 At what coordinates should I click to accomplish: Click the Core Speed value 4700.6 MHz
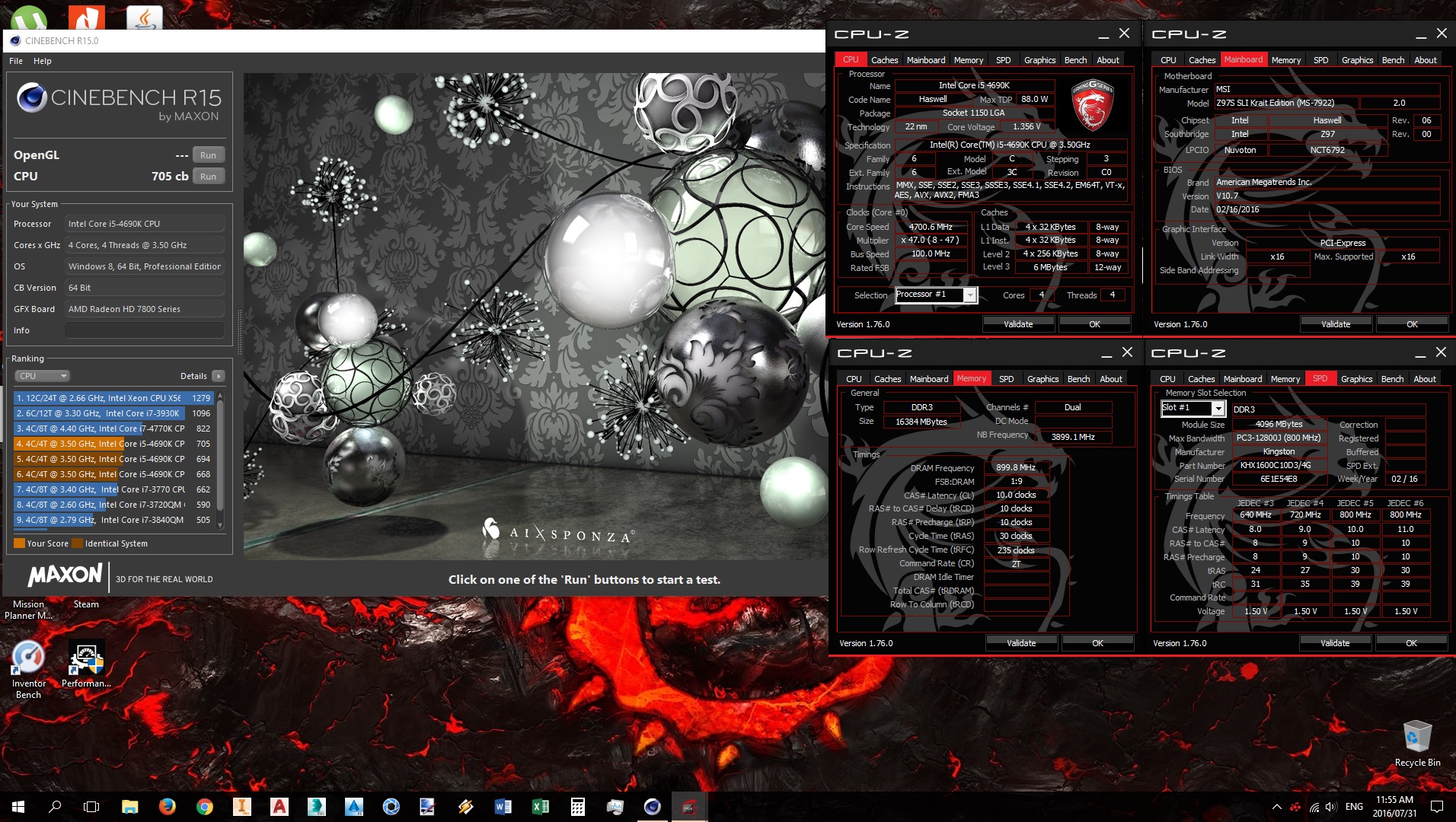point(931,227)
